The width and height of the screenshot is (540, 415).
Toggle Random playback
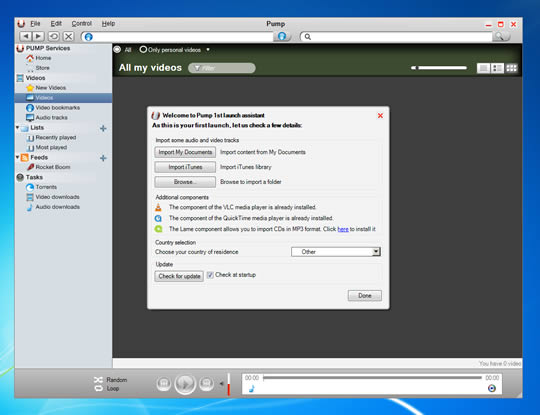click(x=111, y=380)
